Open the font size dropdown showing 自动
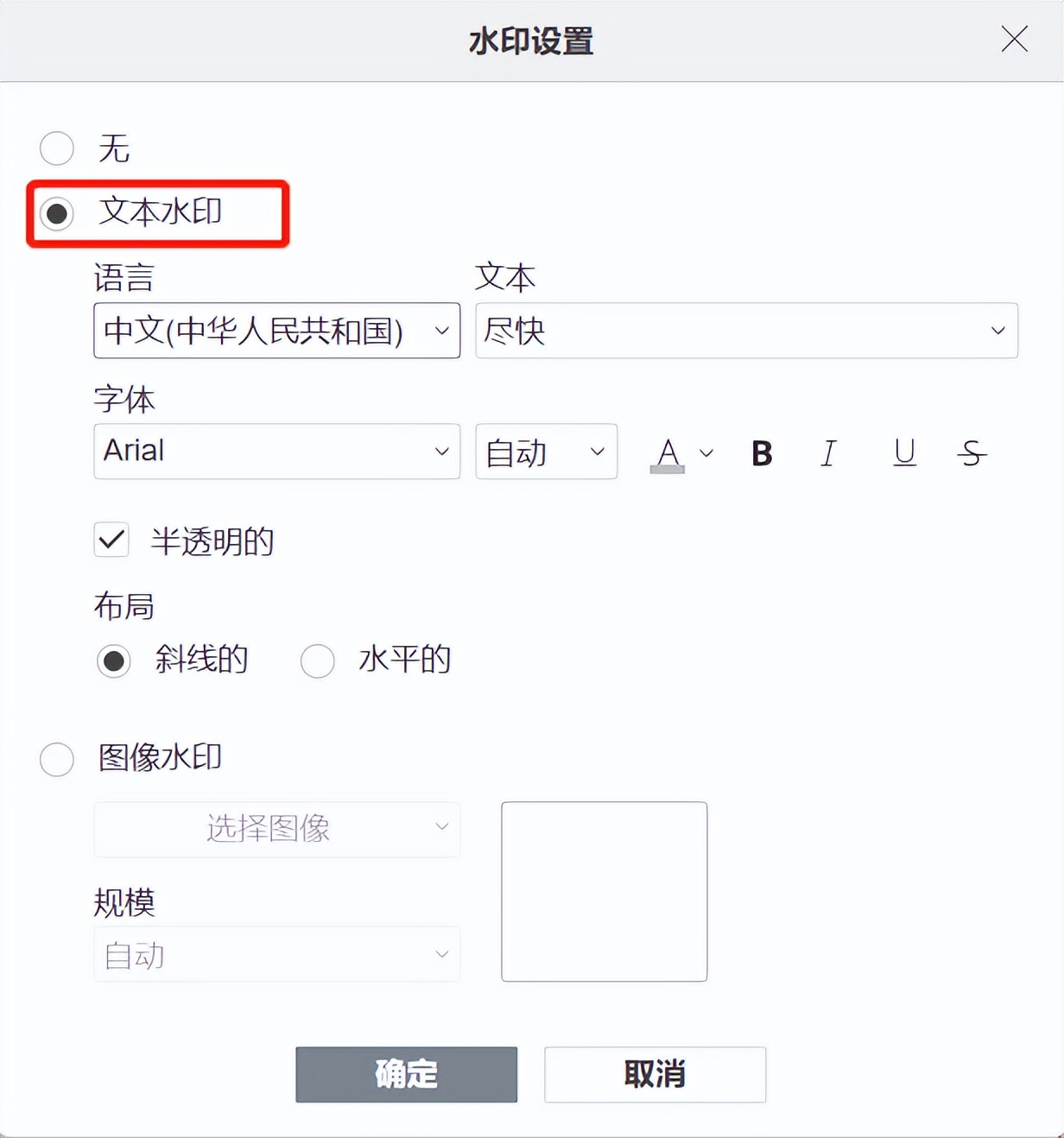The width and height of the screenshot is (1064, 1138). (546, 451)
